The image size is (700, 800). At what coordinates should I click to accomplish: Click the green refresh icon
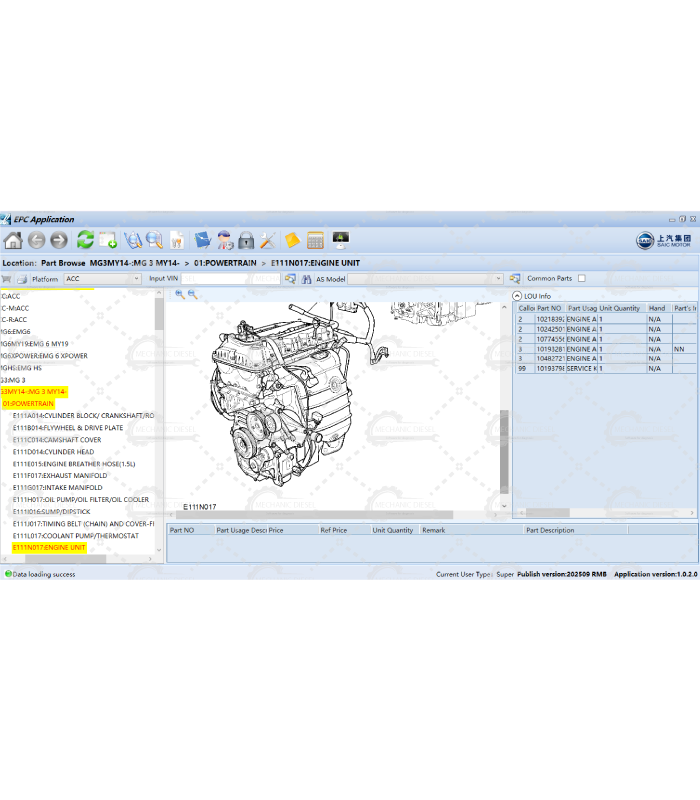point(85,240)
